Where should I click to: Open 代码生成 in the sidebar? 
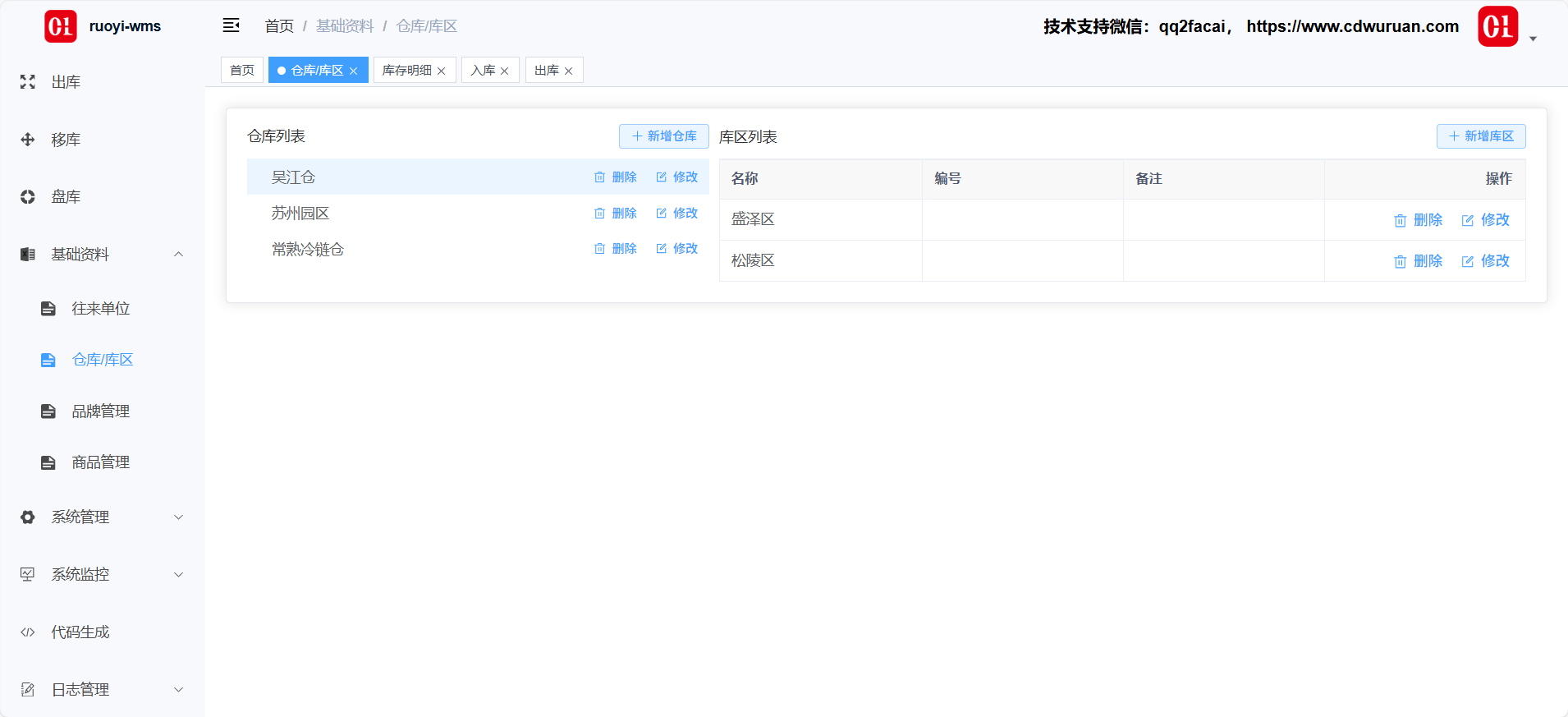coord(103,632)
